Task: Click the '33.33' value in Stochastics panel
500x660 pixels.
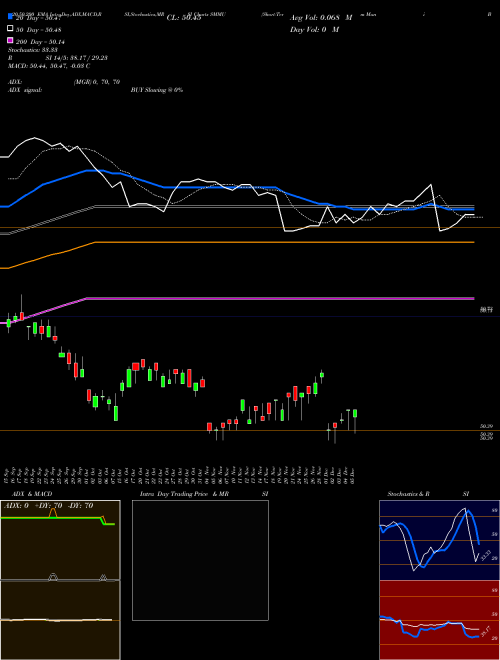Action: click(x=485, y=555)
